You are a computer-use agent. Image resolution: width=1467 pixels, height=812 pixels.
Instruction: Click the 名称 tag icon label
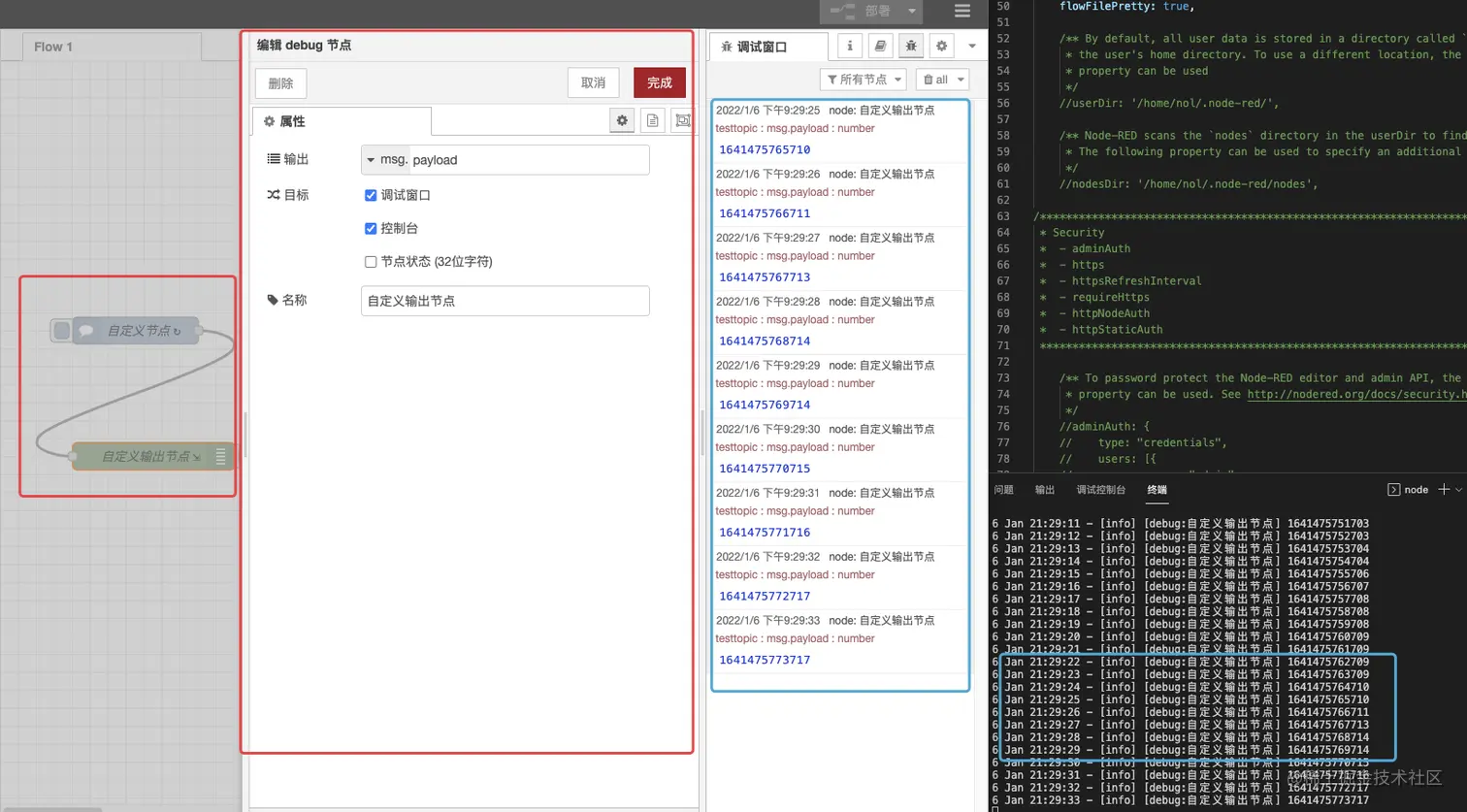point(287,301)
